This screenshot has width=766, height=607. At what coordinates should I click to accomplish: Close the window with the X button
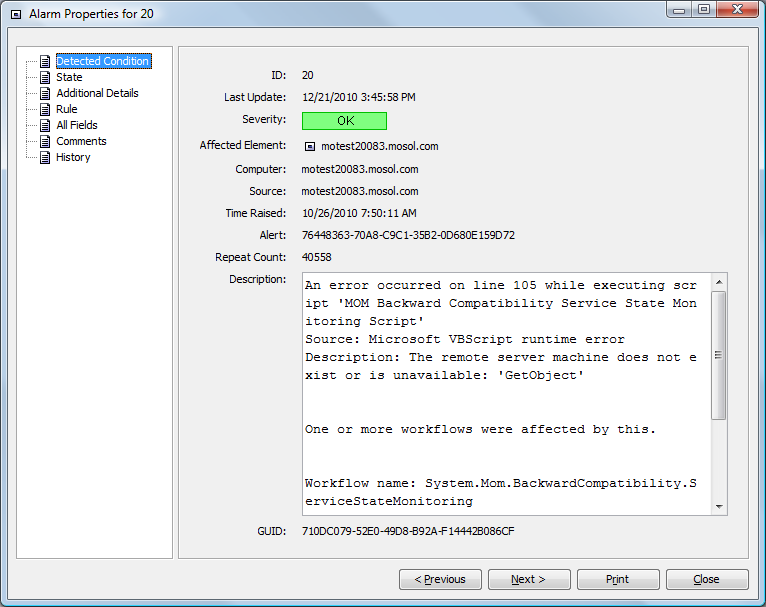(x=737, y=9)
